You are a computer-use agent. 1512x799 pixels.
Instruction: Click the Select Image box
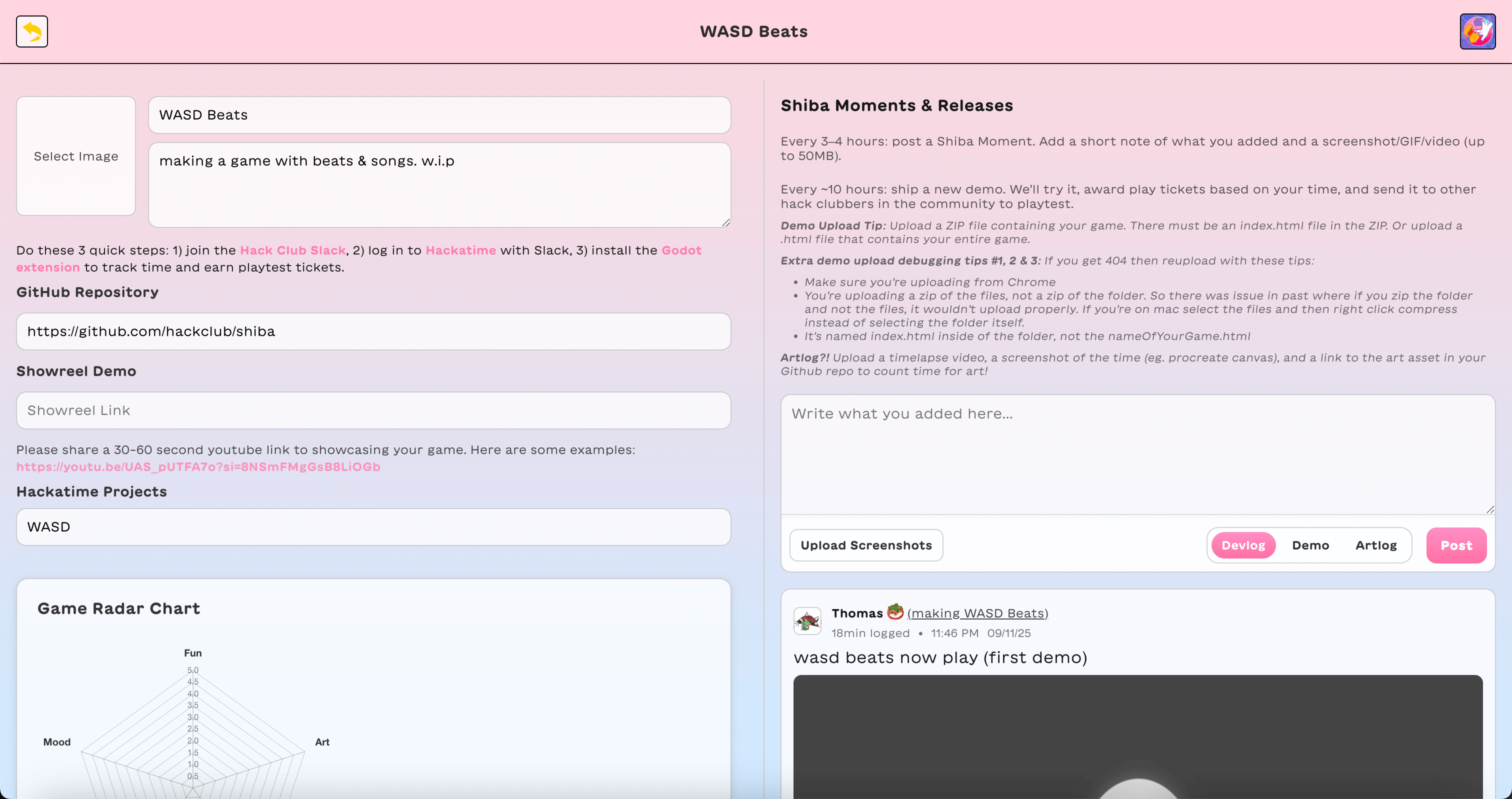coord(75,156)
